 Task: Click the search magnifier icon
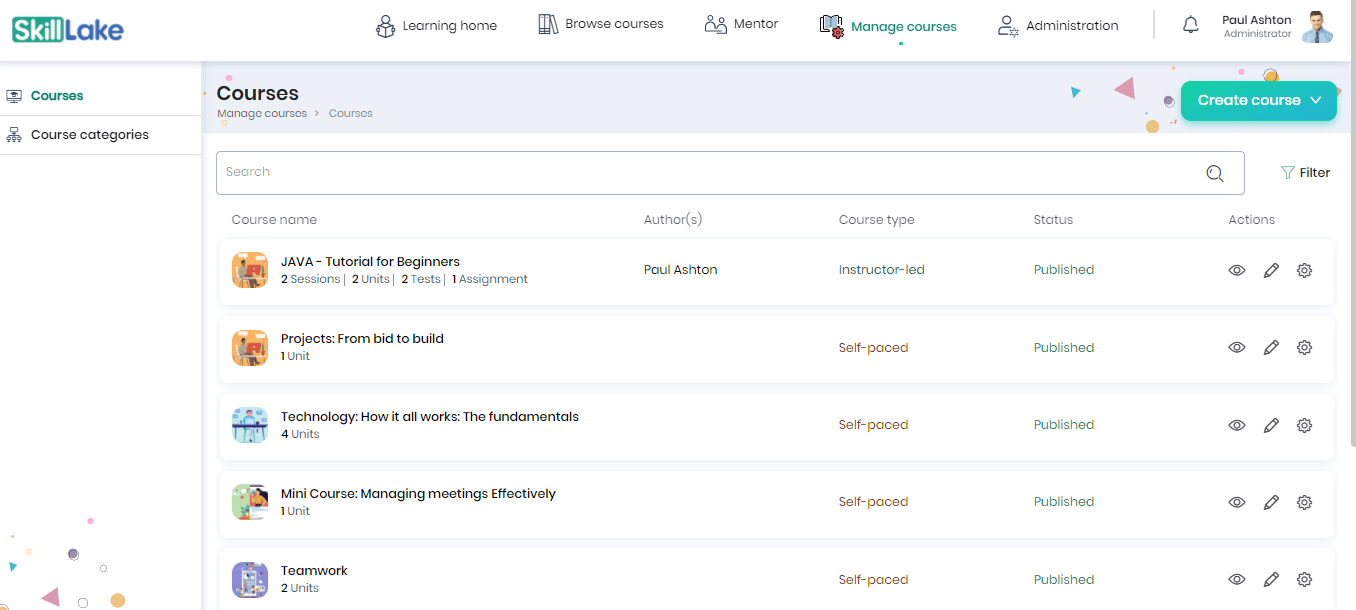(x=1214, y=173)
